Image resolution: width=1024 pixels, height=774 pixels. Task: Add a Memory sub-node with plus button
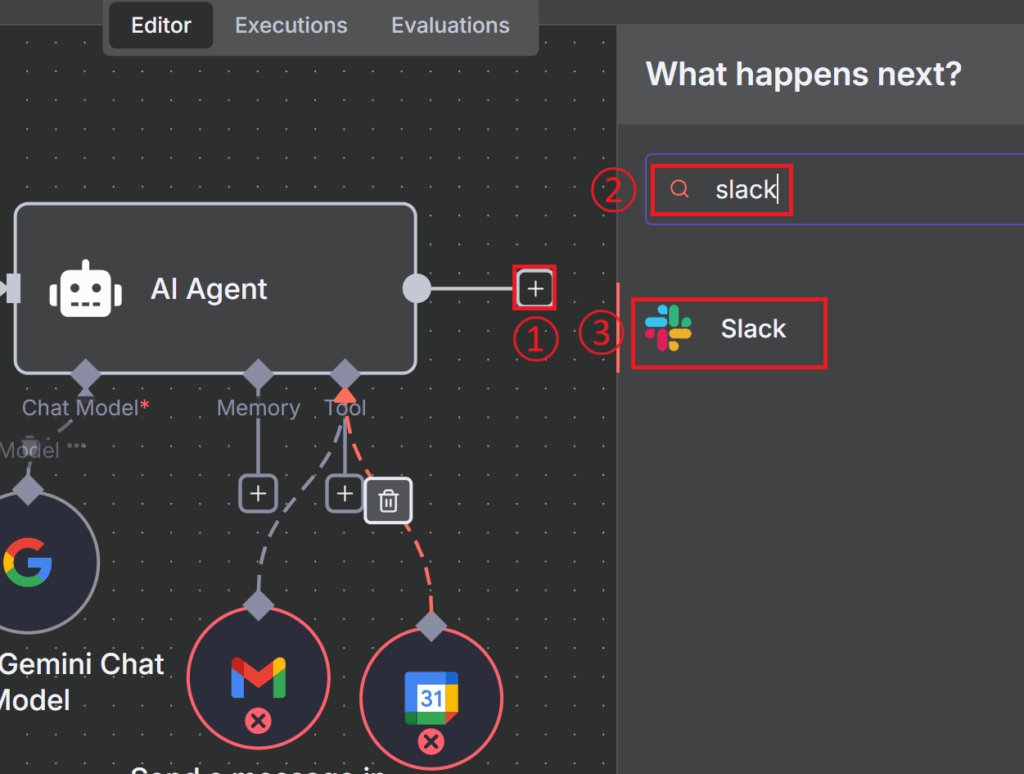pos(258,493)
